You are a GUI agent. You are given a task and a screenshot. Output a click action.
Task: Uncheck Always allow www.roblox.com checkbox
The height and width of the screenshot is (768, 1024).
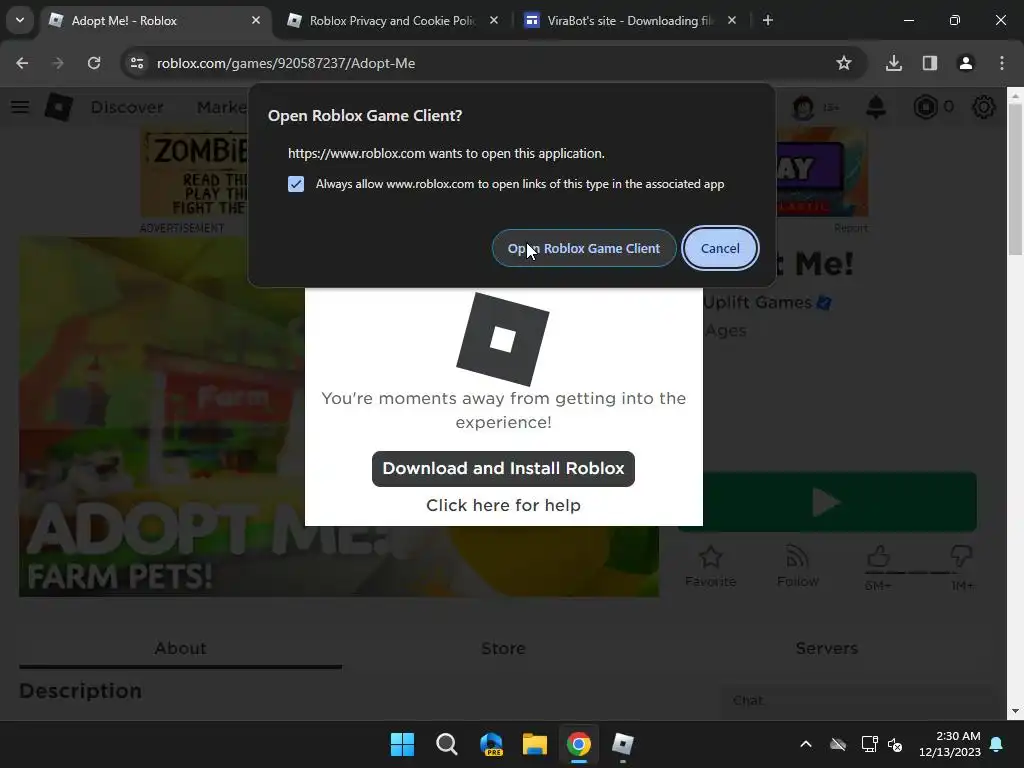coord(296,184)
